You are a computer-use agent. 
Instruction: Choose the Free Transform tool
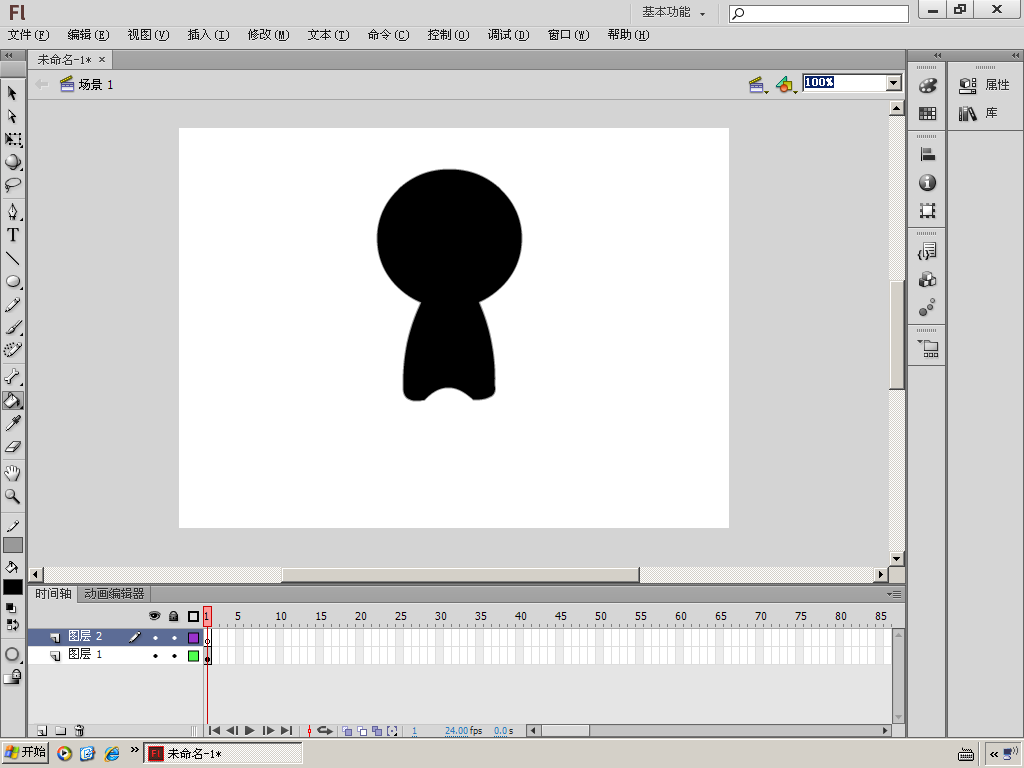(x=13, y=139)
